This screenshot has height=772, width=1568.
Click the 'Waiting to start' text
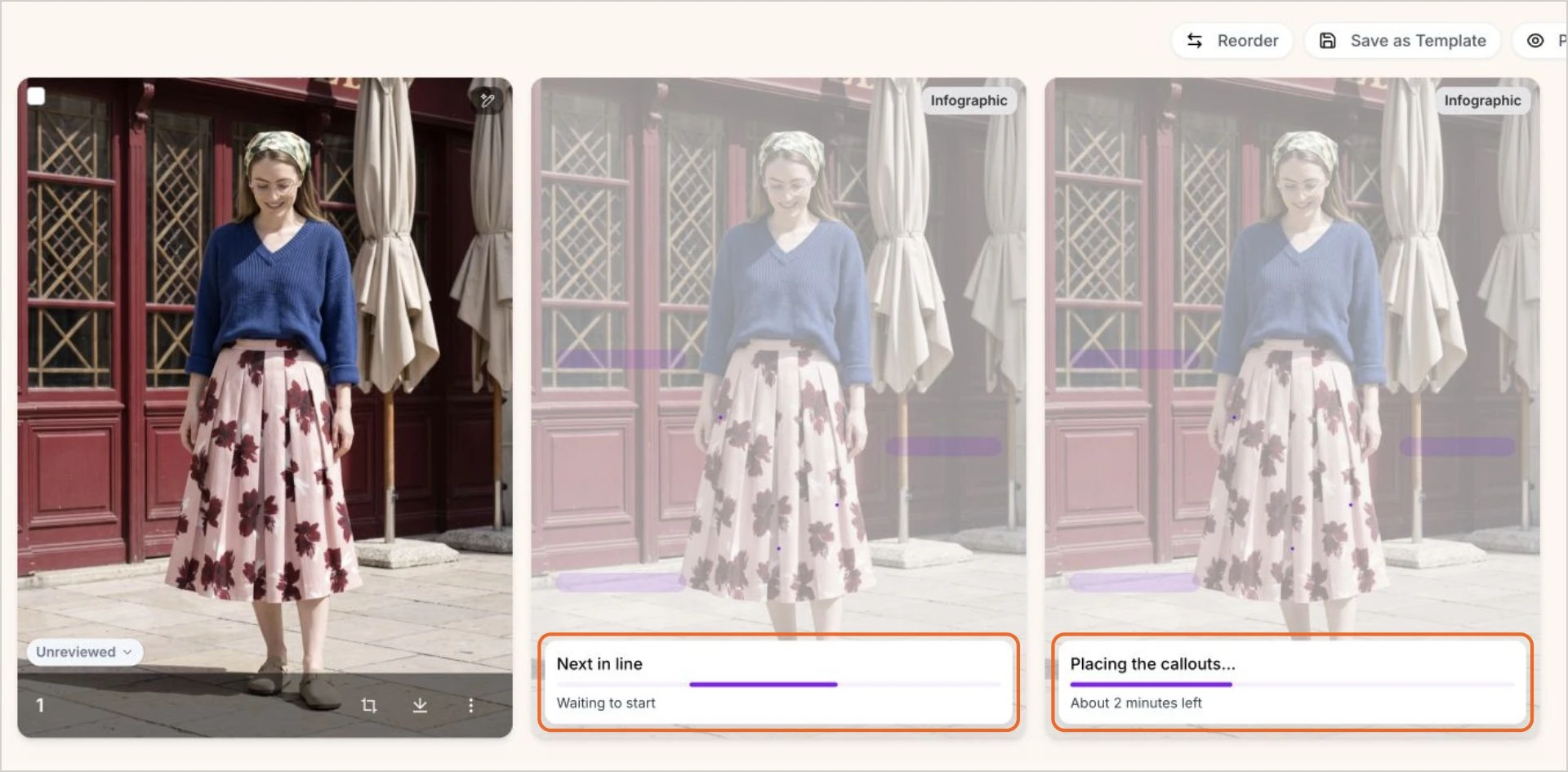coord(606,703)
